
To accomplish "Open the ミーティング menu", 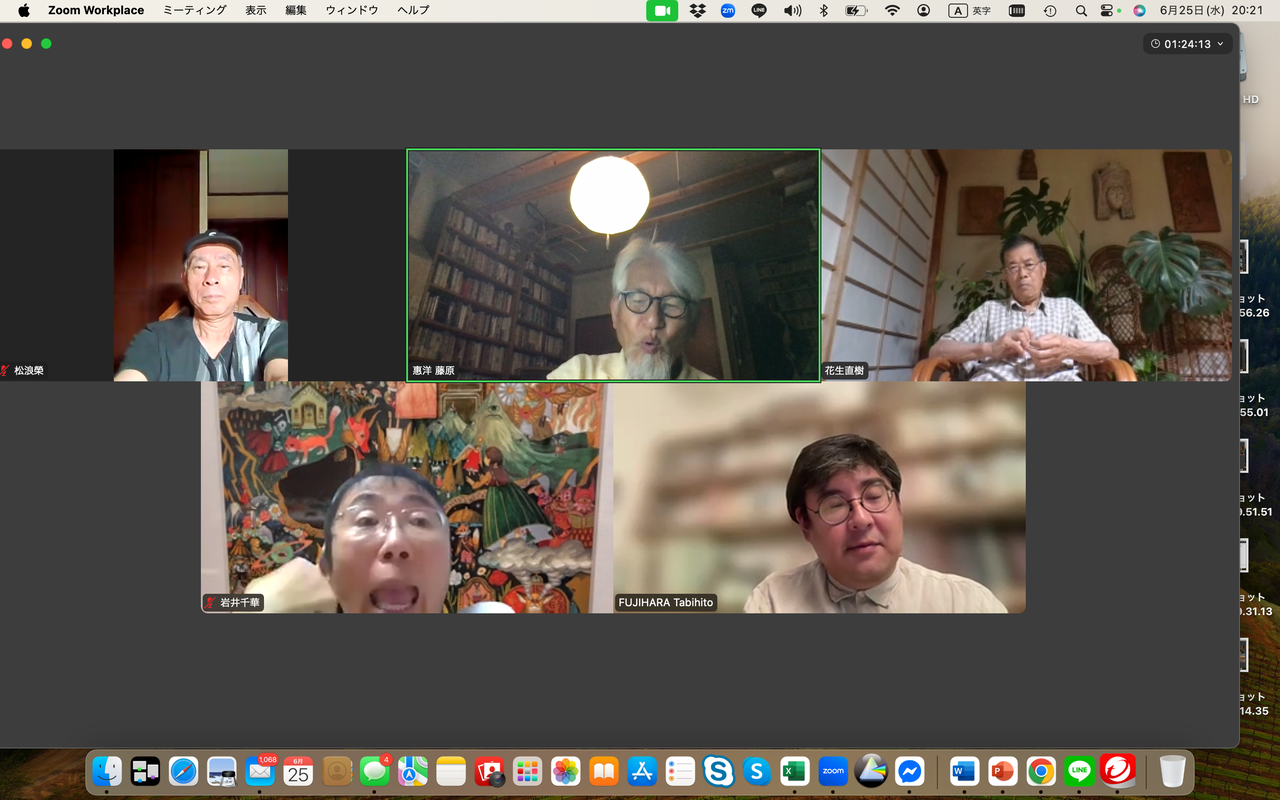I will 195,10.
